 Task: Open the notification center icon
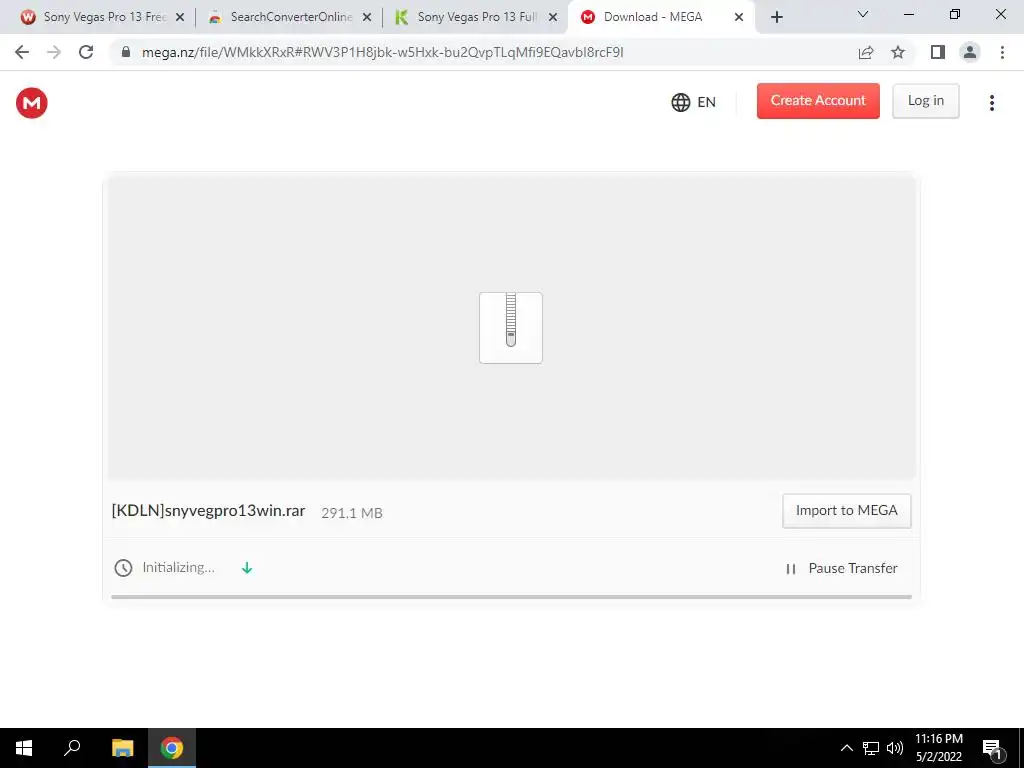[x=992, y=748]
